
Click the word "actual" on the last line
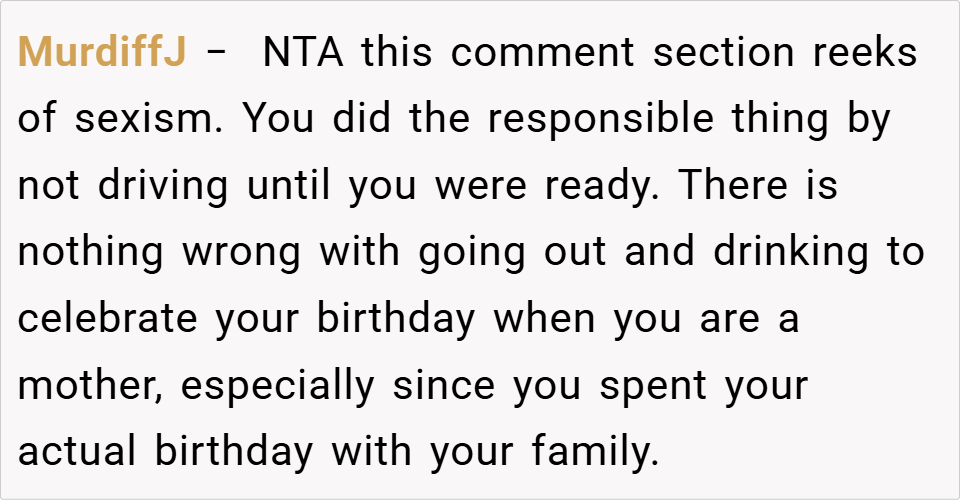pyautogui.click(x=79, y=452)
